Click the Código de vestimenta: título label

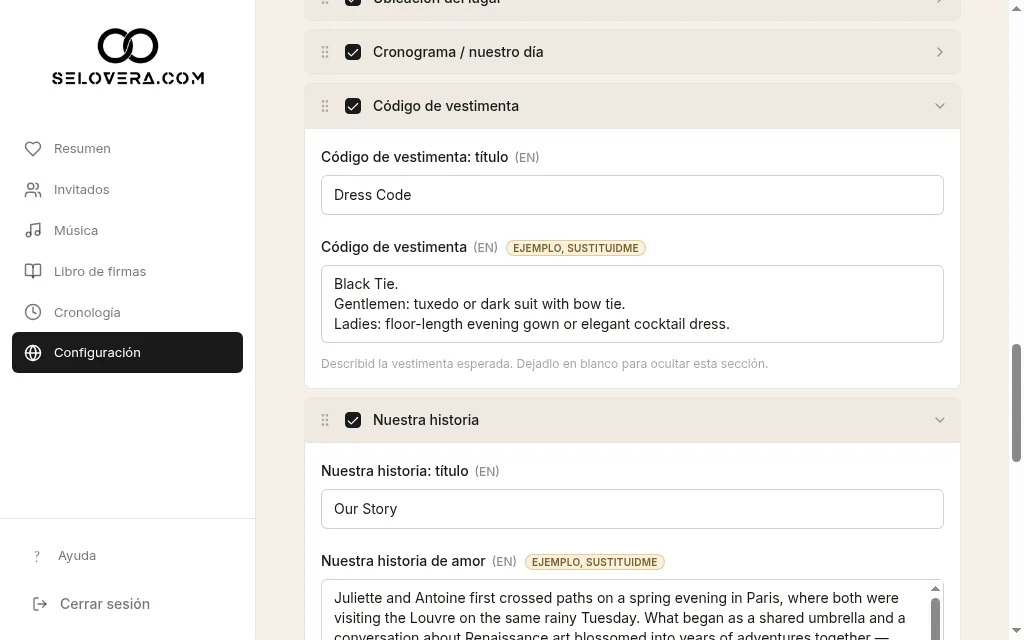tap(415, 157)
